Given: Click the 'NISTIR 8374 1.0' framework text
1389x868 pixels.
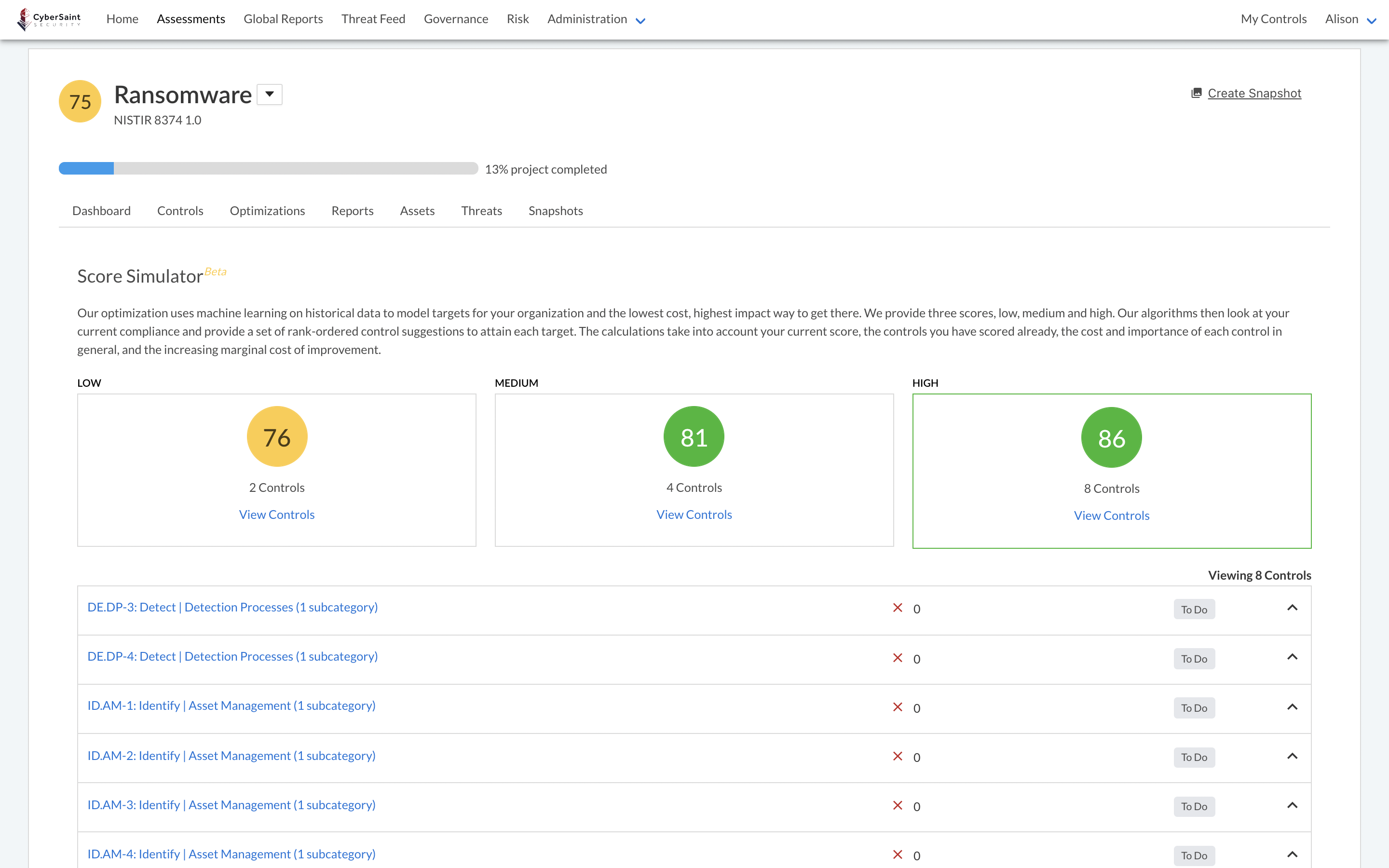Looking at the screenshot, I should [157, 120].
